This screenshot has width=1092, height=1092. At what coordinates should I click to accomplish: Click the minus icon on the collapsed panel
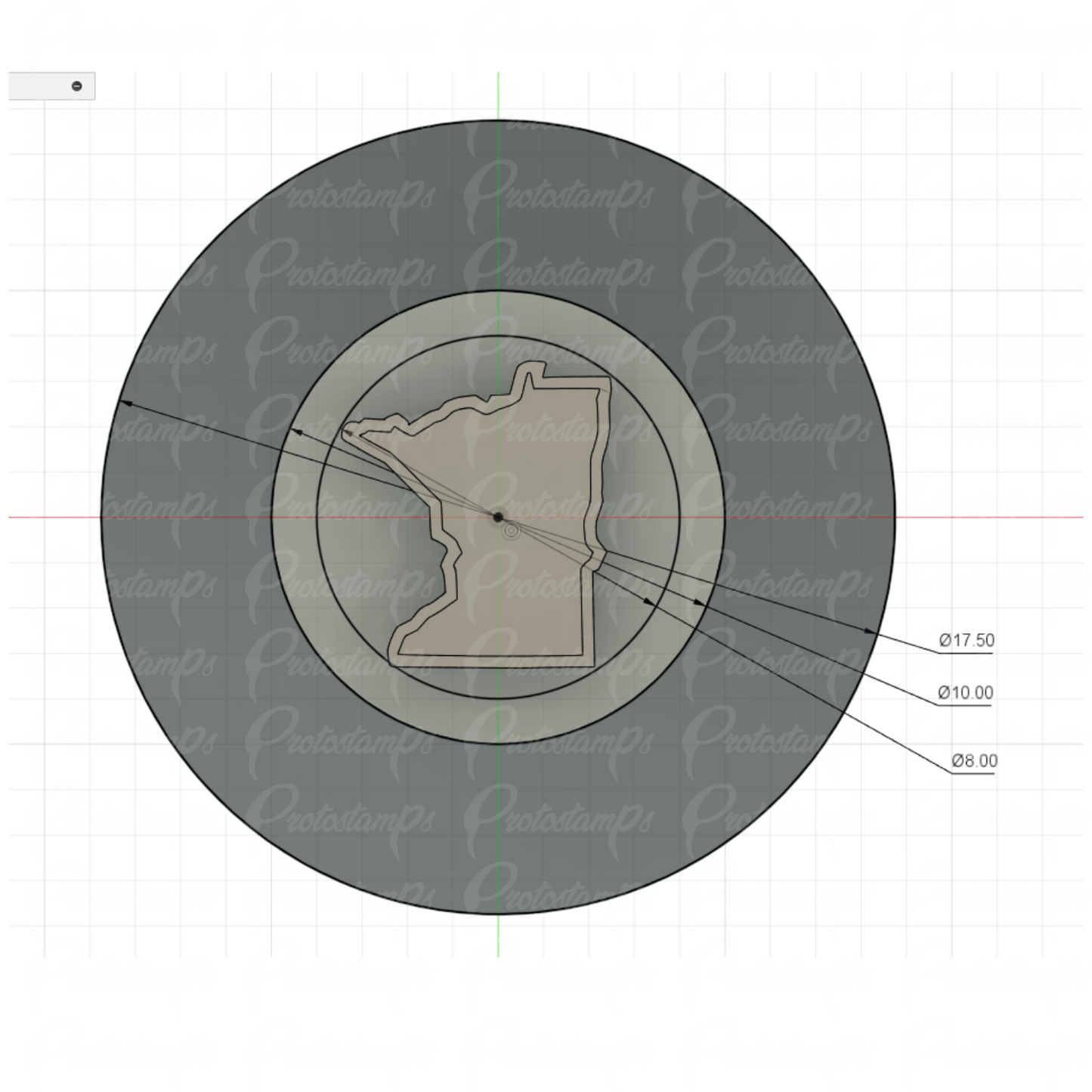[76, 86]
